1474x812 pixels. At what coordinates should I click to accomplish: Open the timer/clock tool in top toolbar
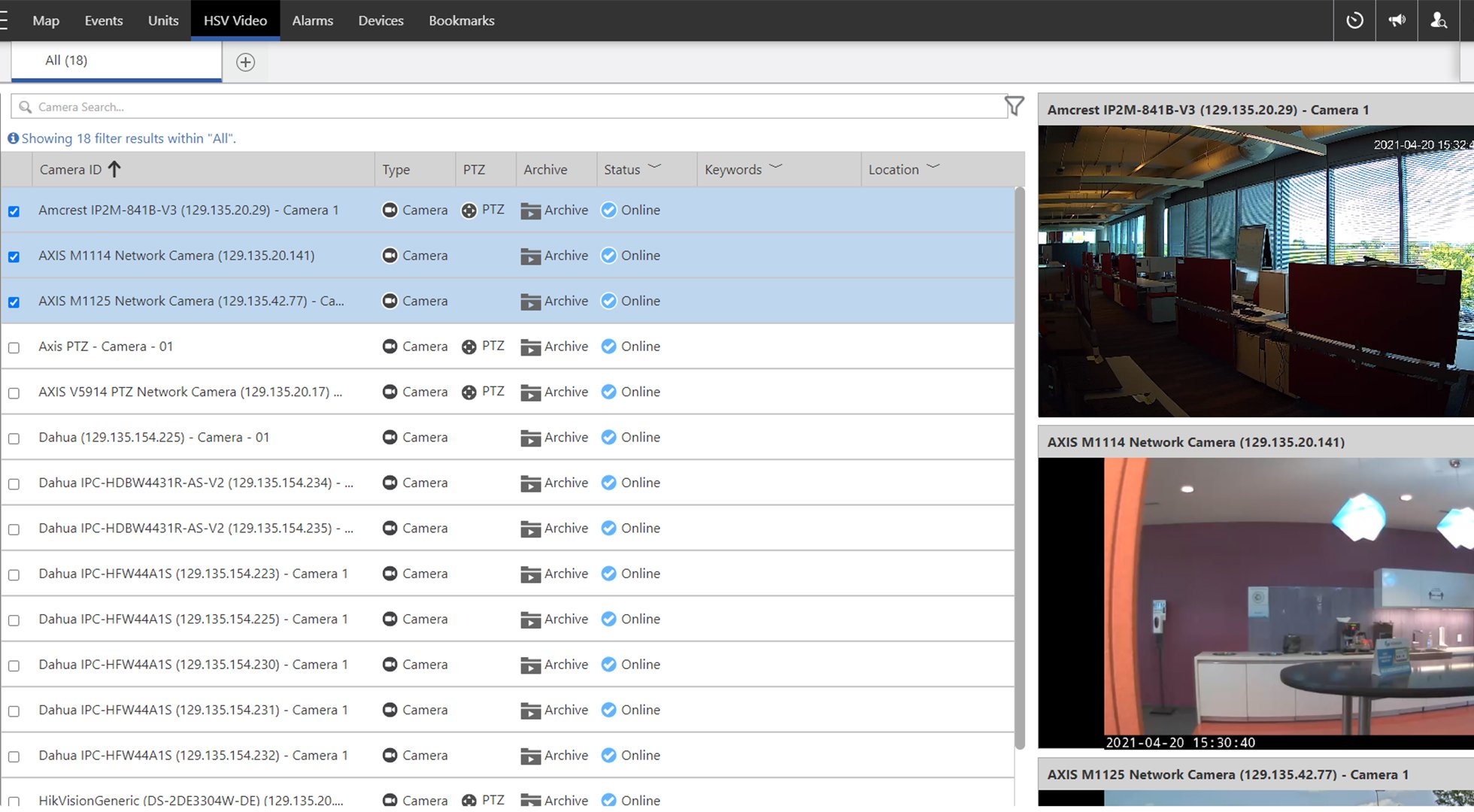click(x=1354, y=20)
